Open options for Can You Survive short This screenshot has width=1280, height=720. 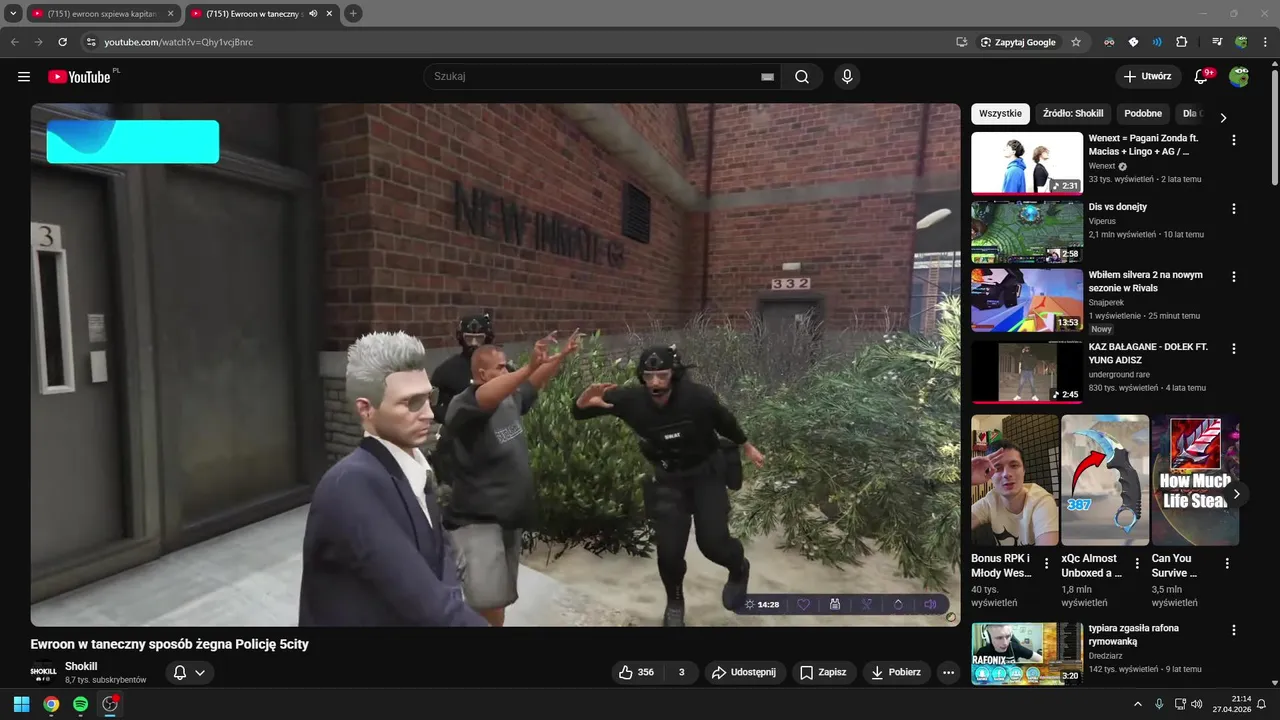1227,564
